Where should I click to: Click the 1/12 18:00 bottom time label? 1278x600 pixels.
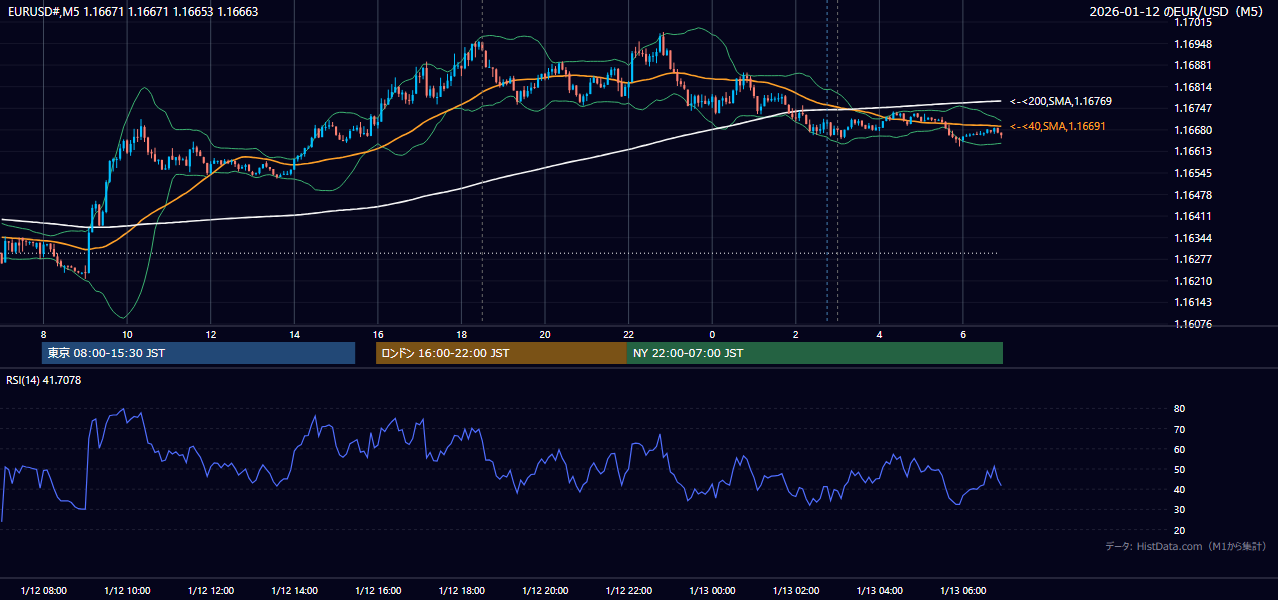pos(461,591)
